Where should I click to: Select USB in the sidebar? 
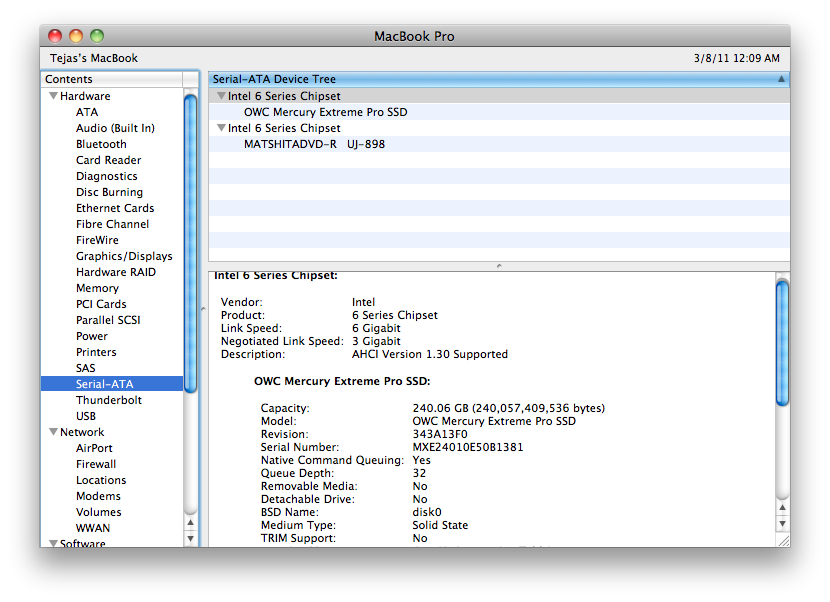86,416
